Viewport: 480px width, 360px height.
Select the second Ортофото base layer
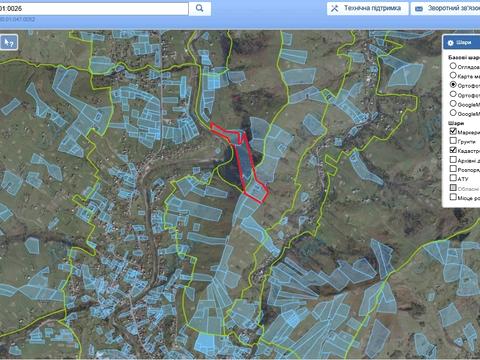tap(453, 94)
